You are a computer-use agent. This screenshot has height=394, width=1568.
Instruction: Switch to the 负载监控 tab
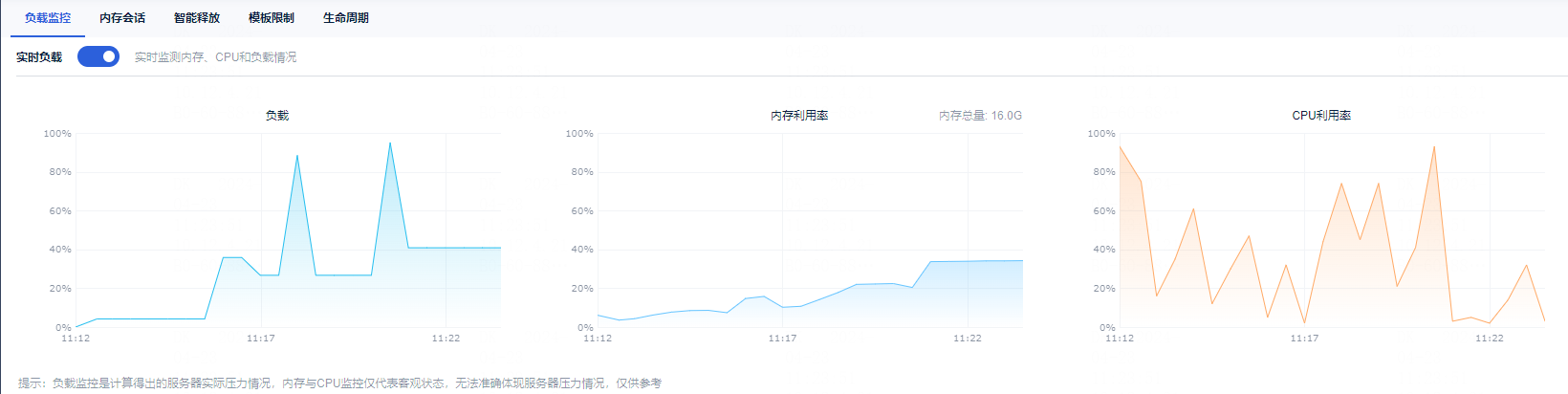click(x=48, y=18)
